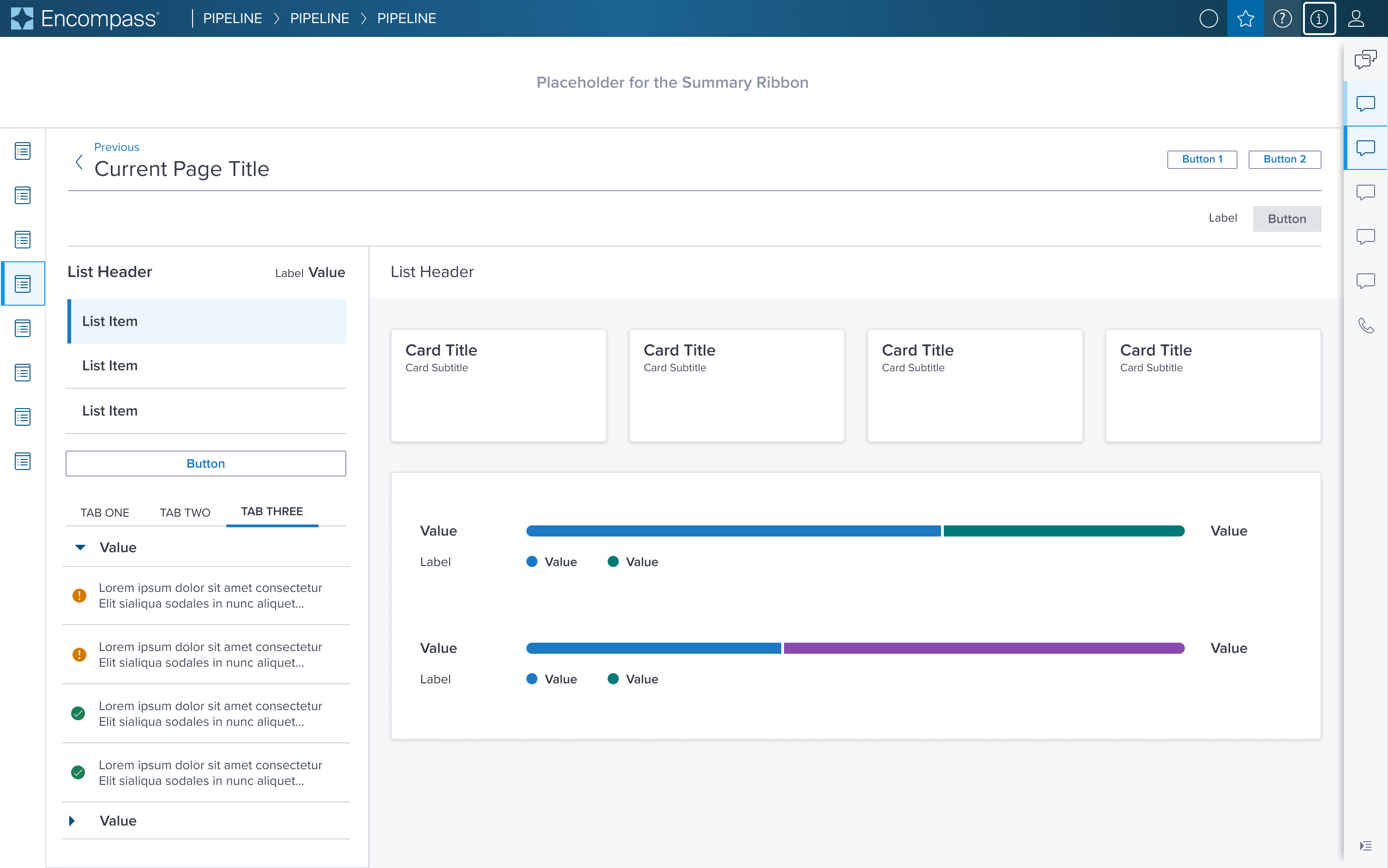Screen dimensions: 1388x868
Task: Click Button 1 in the page header
Action: pos(1201,158)
